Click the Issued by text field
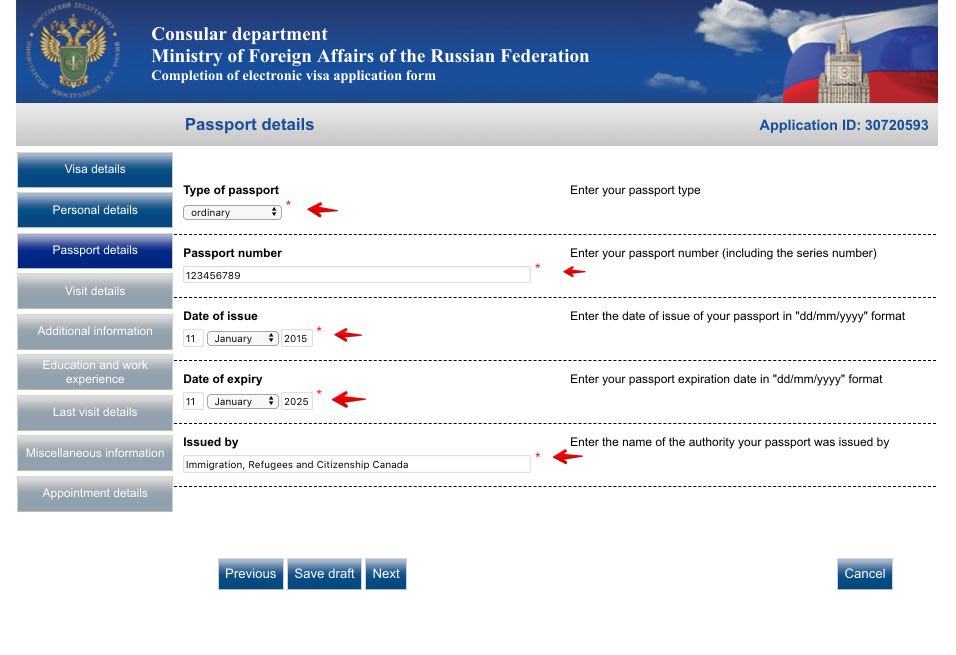This screenshot has height=655, width=956. tap(356, 464)
